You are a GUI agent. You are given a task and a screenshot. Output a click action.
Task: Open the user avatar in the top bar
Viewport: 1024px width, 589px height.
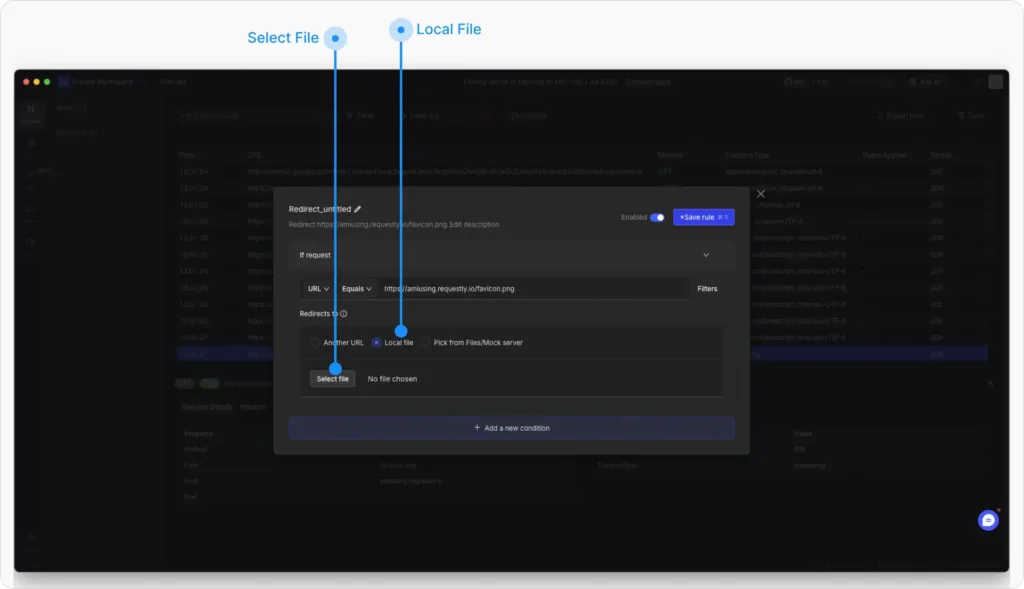[996, 83]
